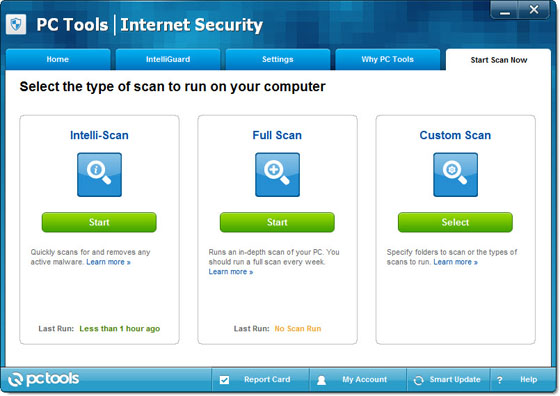
Task: Click the Report Card checkmark icon
Action: pyautogui.click(x=224, y=380)
